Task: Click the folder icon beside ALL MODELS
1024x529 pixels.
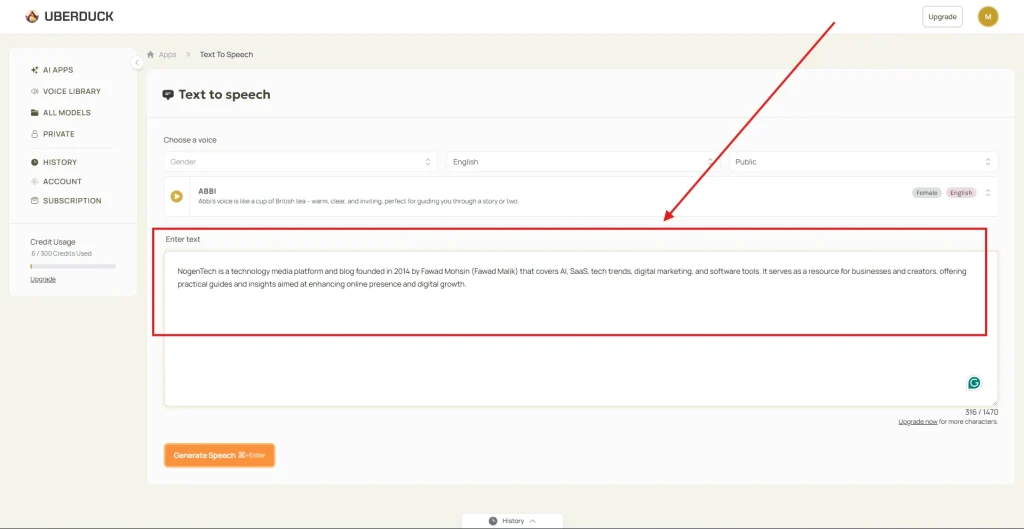Action: tap(35, 112)
